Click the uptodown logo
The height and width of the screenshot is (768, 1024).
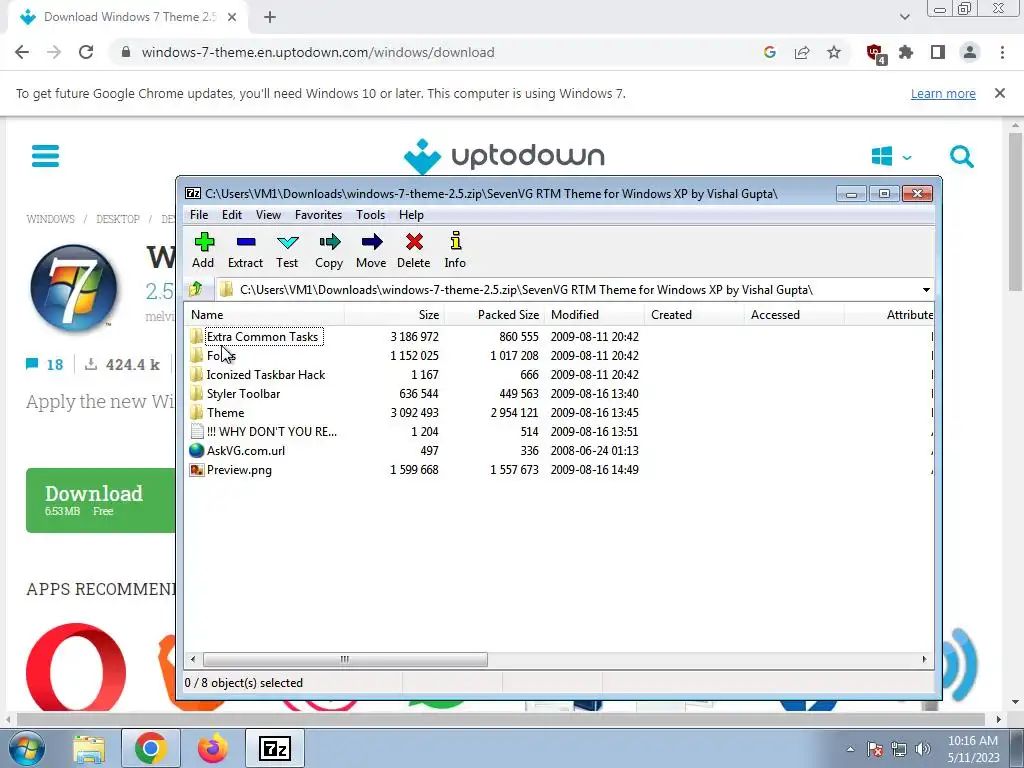pos(504,156)
